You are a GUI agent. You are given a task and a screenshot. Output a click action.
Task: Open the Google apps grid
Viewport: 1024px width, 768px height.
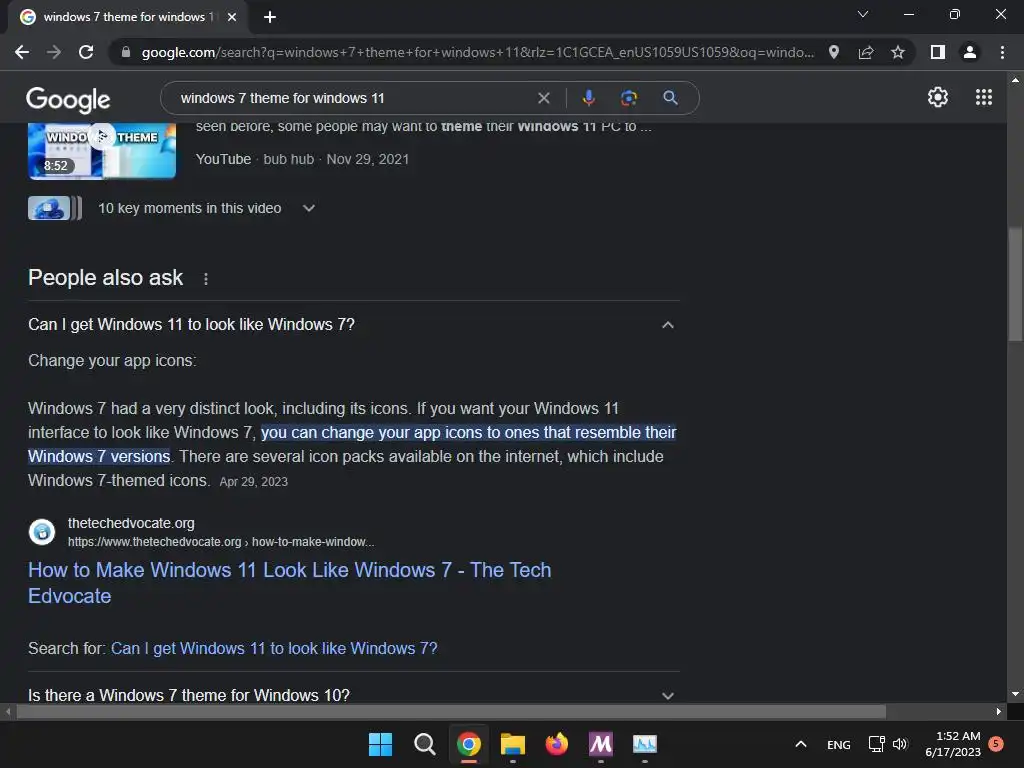984,97
